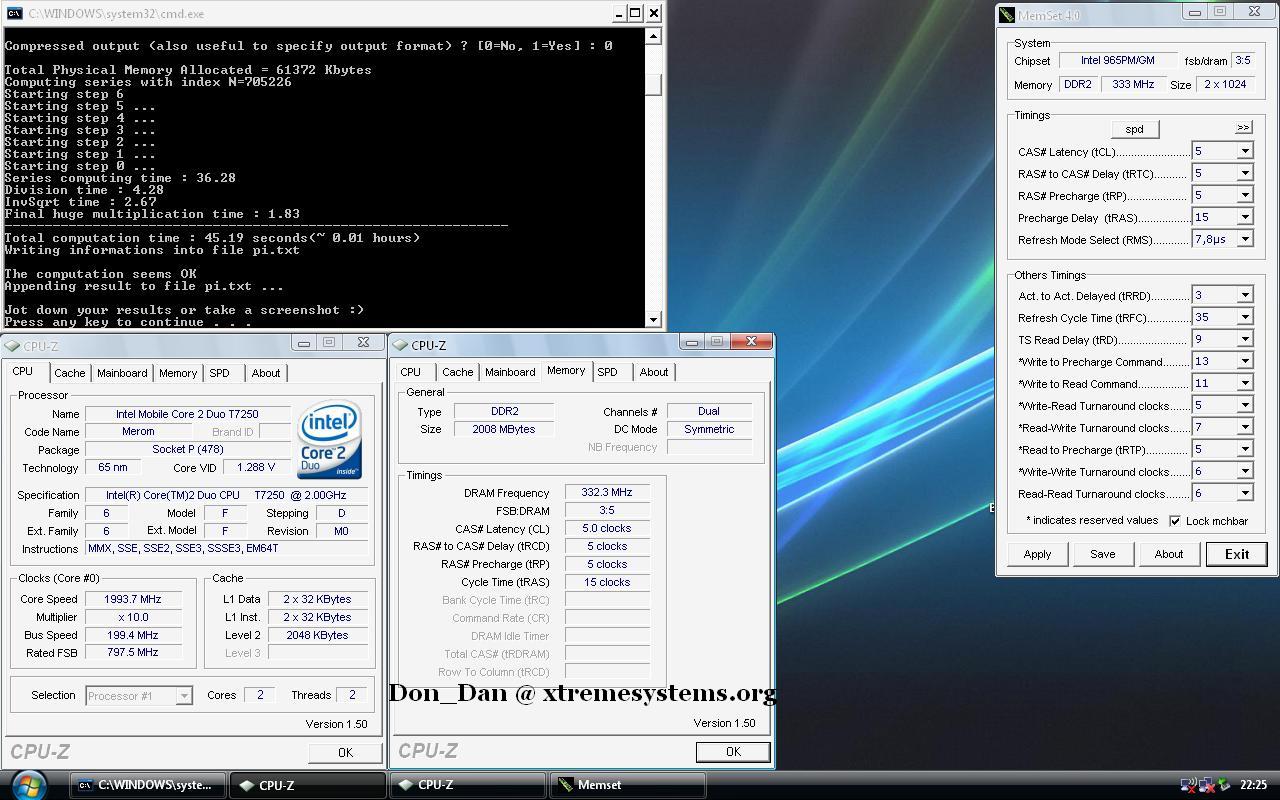Switch to Mainboard tab in left CPU-Z window

[x=122, y=373]
